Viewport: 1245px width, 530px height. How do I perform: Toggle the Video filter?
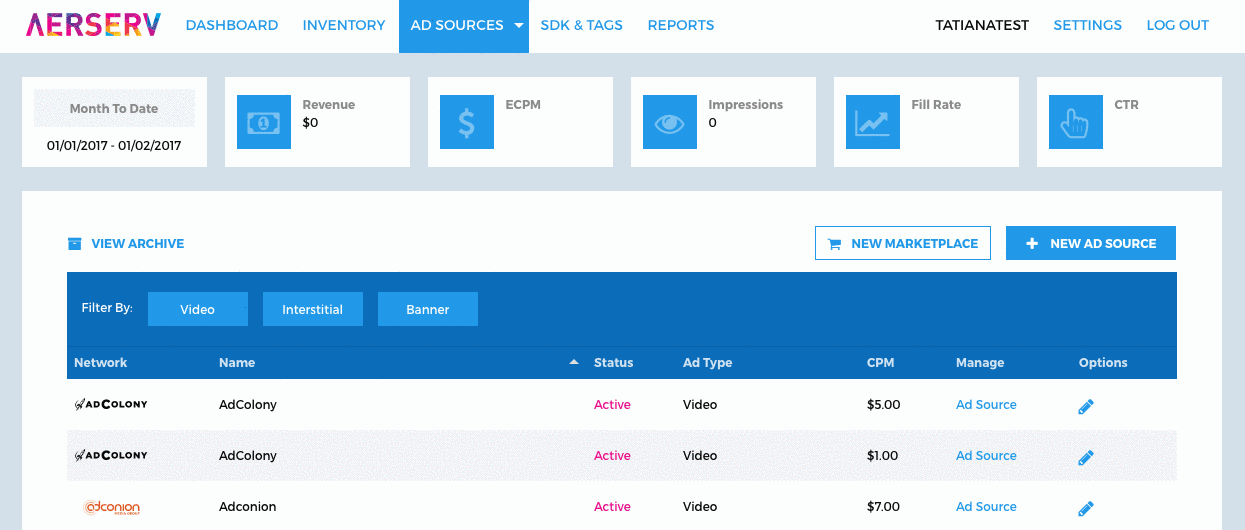tap(197, 309)
